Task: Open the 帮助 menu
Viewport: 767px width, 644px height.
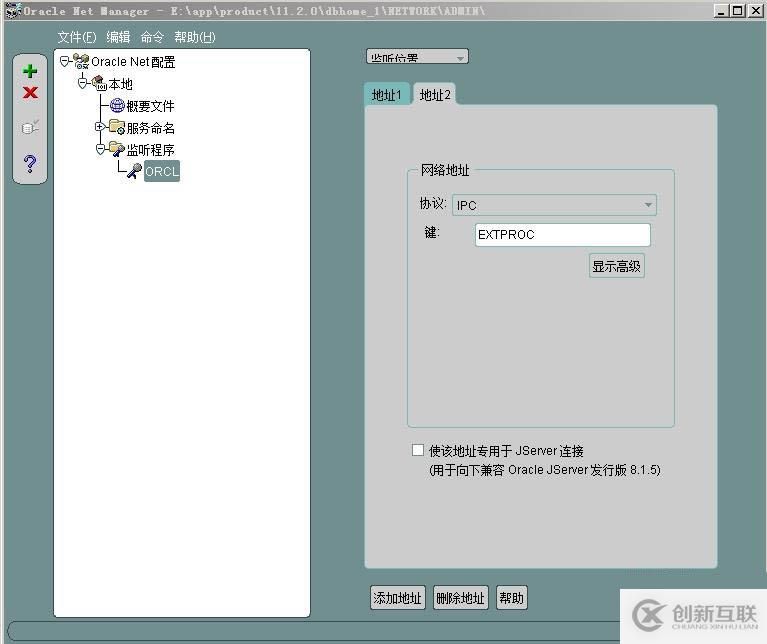Action: [x=195, y=37]
